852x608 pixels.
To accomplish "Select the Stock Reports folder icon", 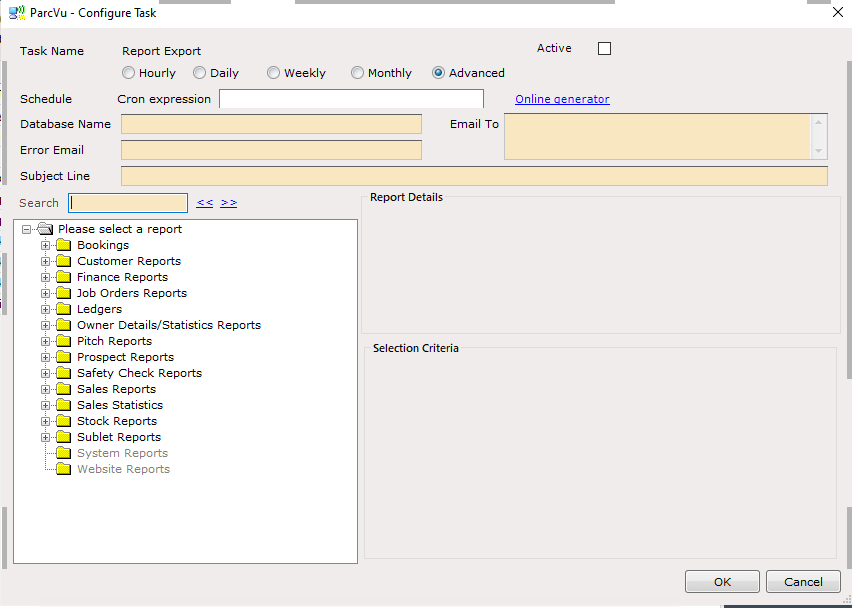I will (x=64, y=421).
